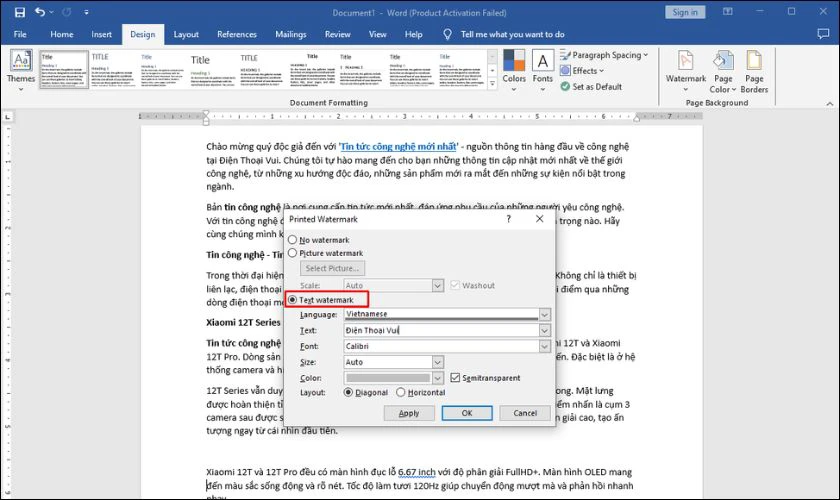The height and width of the screenshot is (500, 840).
Task: Click the Tell me lightbulb icon
Action: (x=447, y=34)
